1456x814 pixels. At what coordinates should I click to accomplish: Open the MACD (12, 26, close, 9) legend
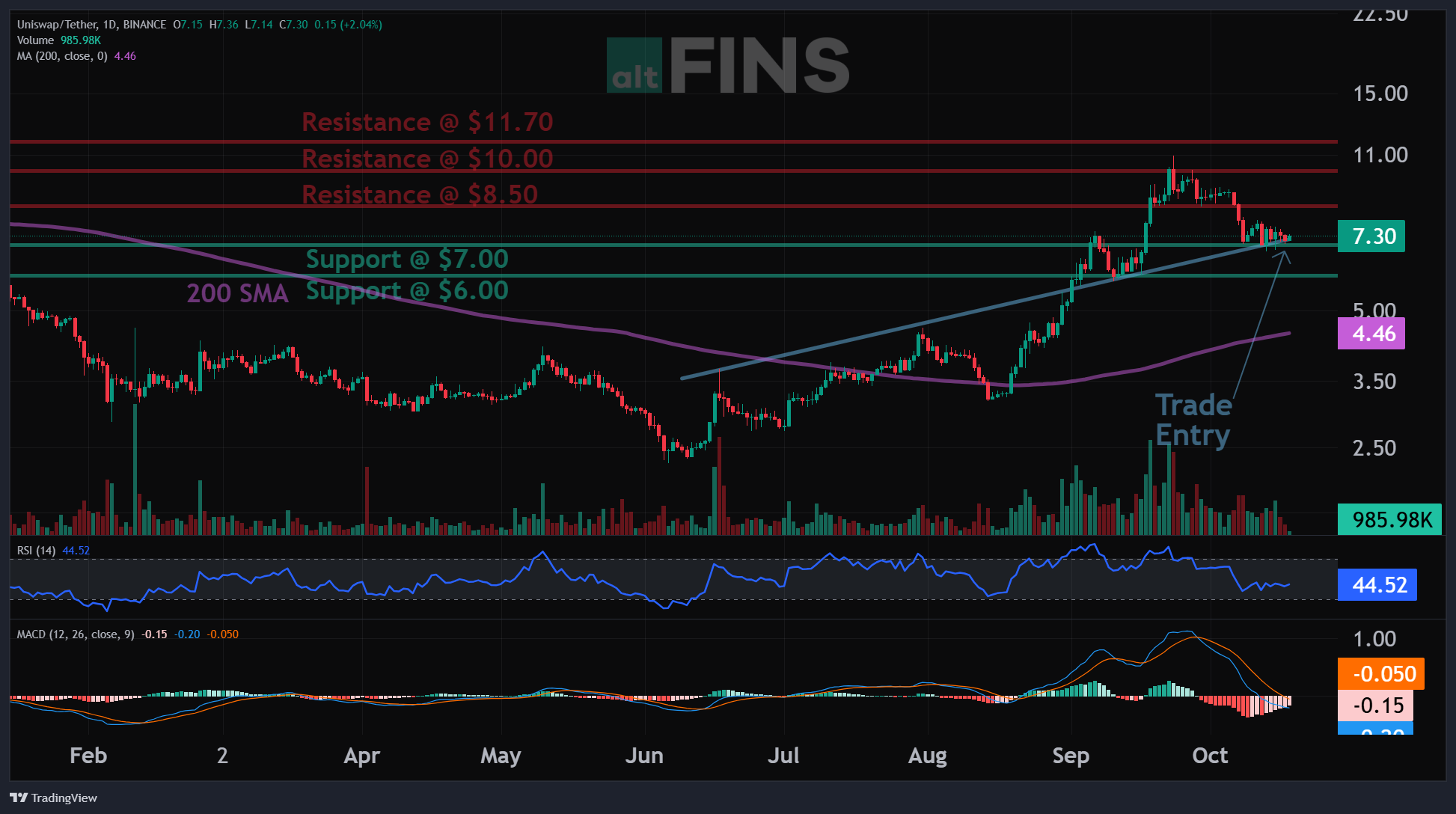127,634
